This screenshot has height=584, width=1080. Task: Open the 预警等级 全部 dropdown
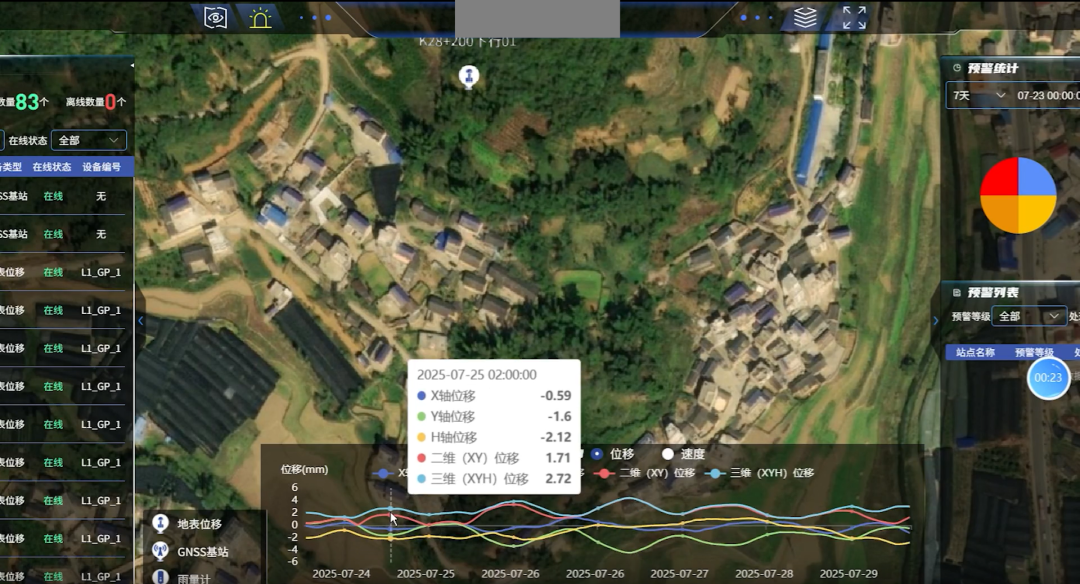pos(1028,316)
